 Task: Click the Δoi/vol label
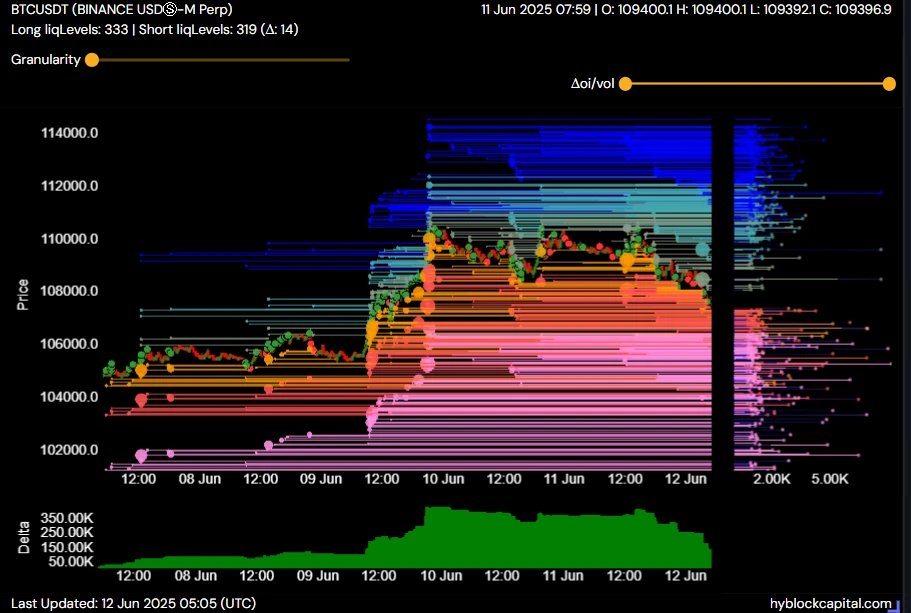pyautogui.click(x=592, y=84)
